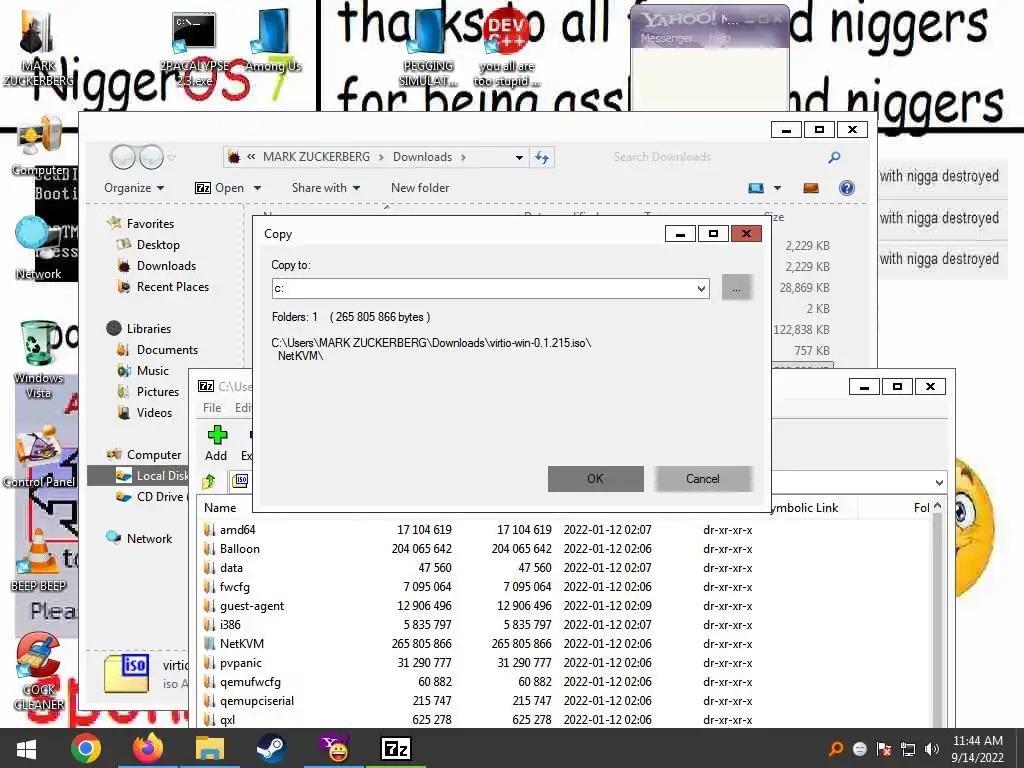Select CD Drive in navigation pane
The image size is (1024, 768).
[152, 496]
